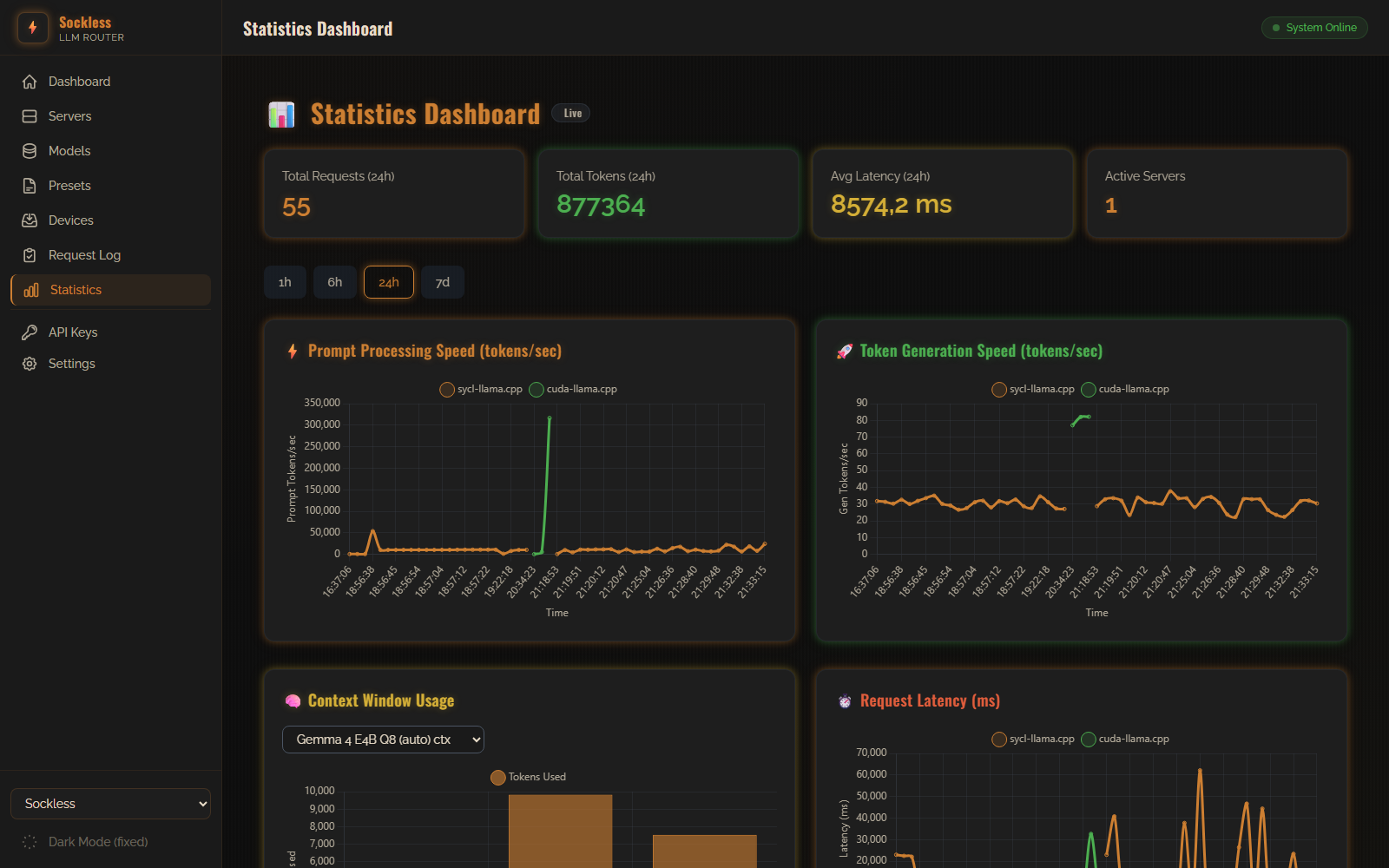Click the API Keys key icon
Screen dimensions: 1389x868
pyautogui.click(x=30, y=332)
